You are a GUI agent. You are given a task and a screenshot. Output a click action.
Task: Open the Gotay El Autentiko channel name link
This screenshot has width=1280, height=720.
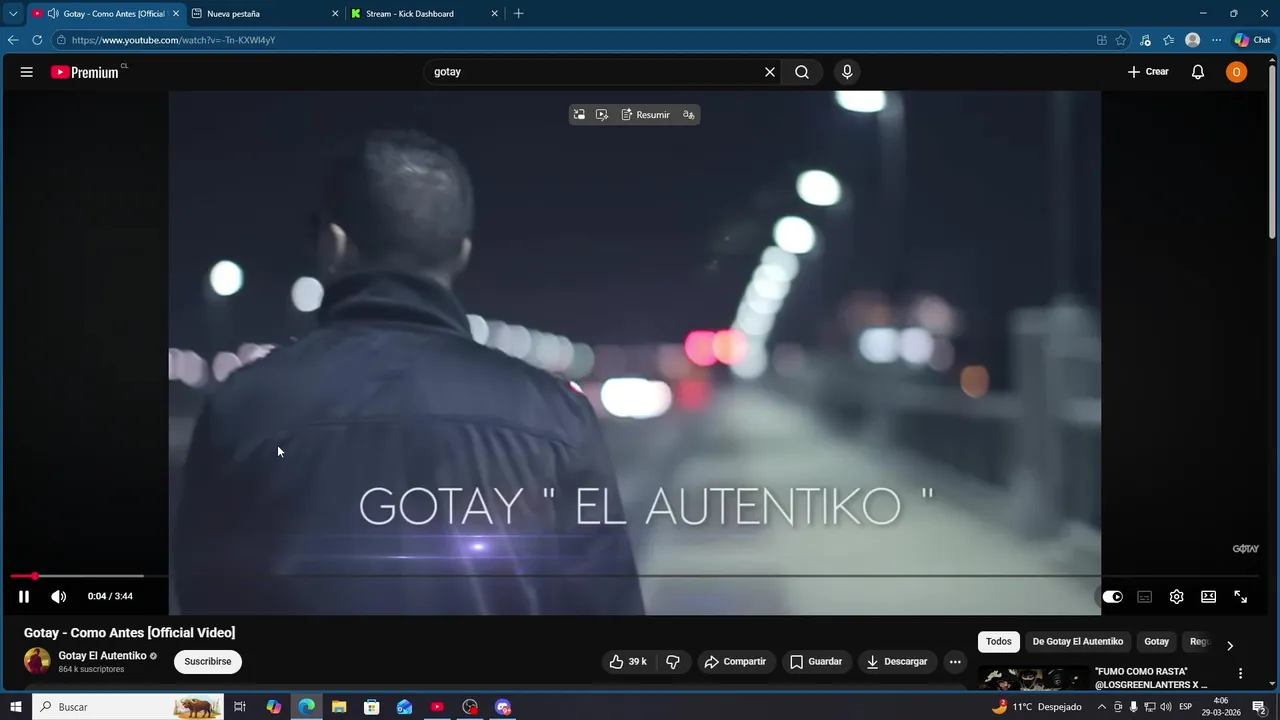(x=102, y=656)
